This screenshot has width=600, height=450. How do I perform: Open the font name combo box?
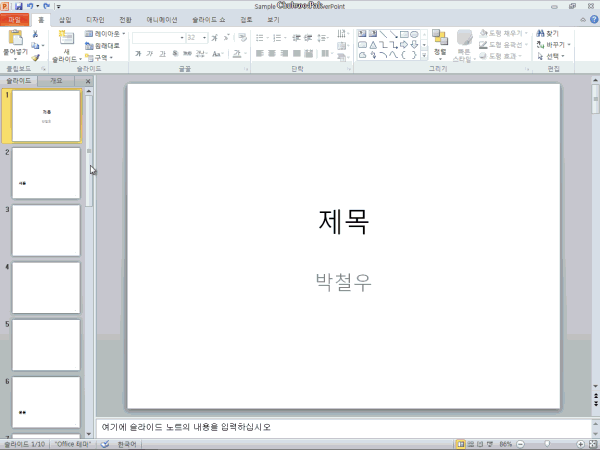point(158,38)
